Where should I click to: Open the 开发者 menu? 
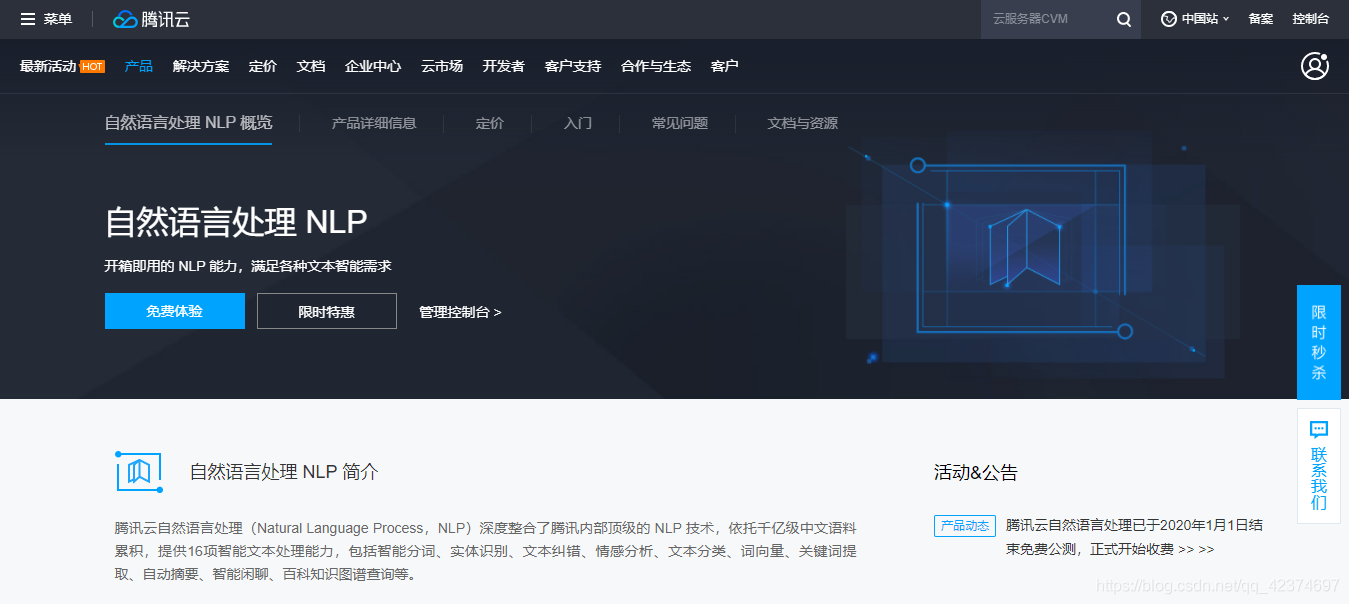point(504,66)
